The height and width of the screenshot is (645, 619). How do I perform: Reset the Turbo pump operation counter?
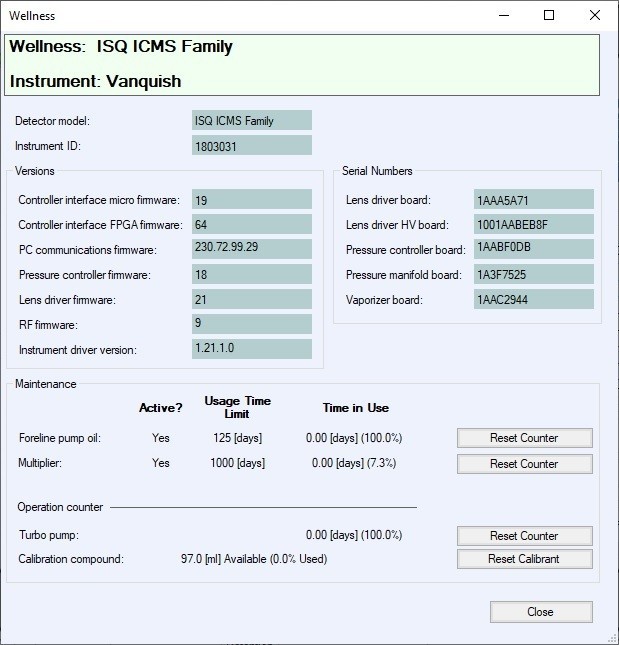coord(524,536)
